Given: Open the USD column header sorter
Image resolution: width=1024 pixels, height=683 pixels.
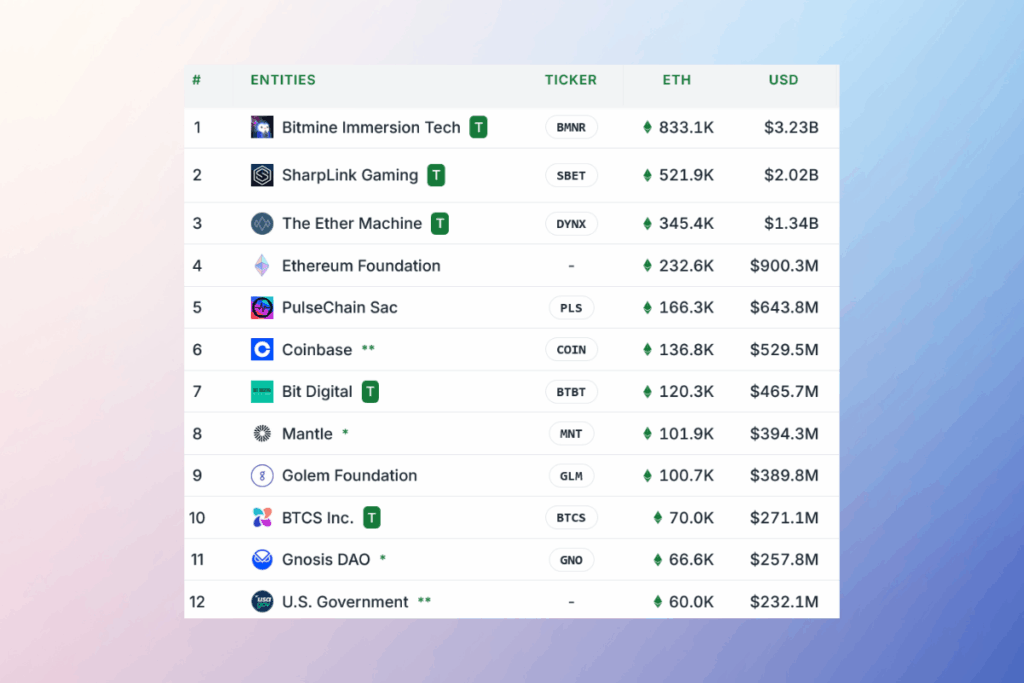Looking at the screenshot, I should pos(783,80).
